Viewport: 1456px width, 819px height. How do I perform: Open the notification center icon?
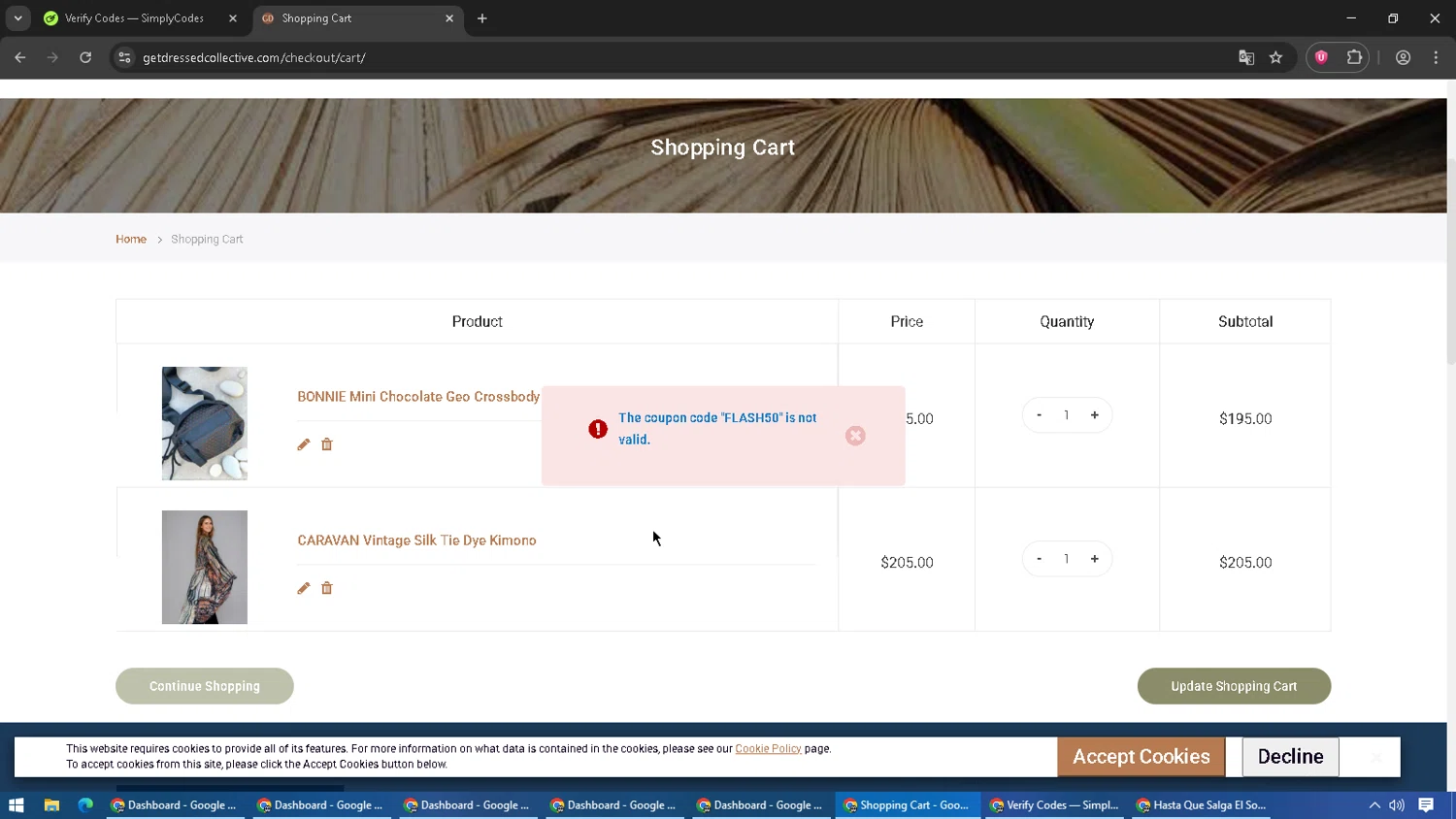pyautogui.click(x=1426, y=805)
